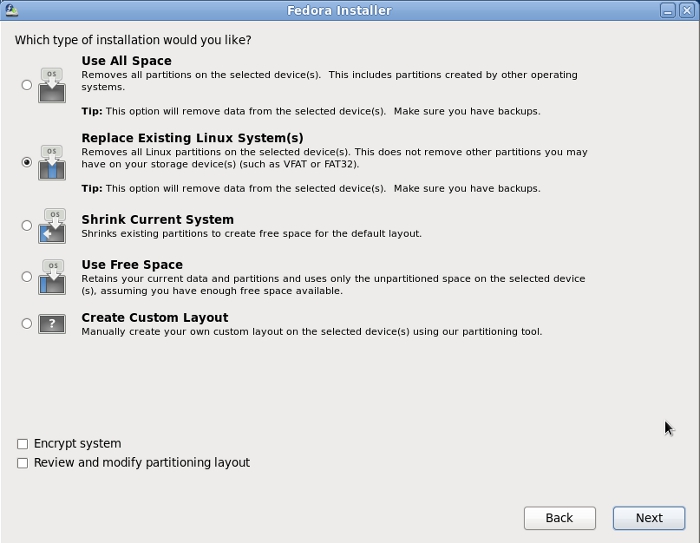
Task: Select the Use All Space radio button
Action: (x=27, y=85)
